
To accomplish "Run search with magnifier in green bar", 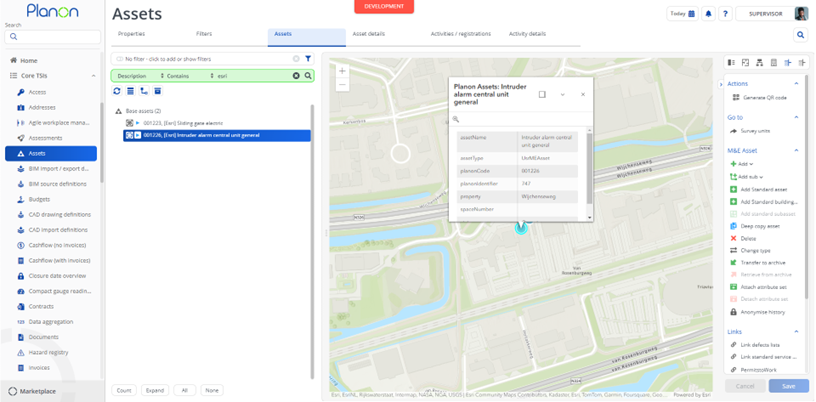I will [308, 76].
